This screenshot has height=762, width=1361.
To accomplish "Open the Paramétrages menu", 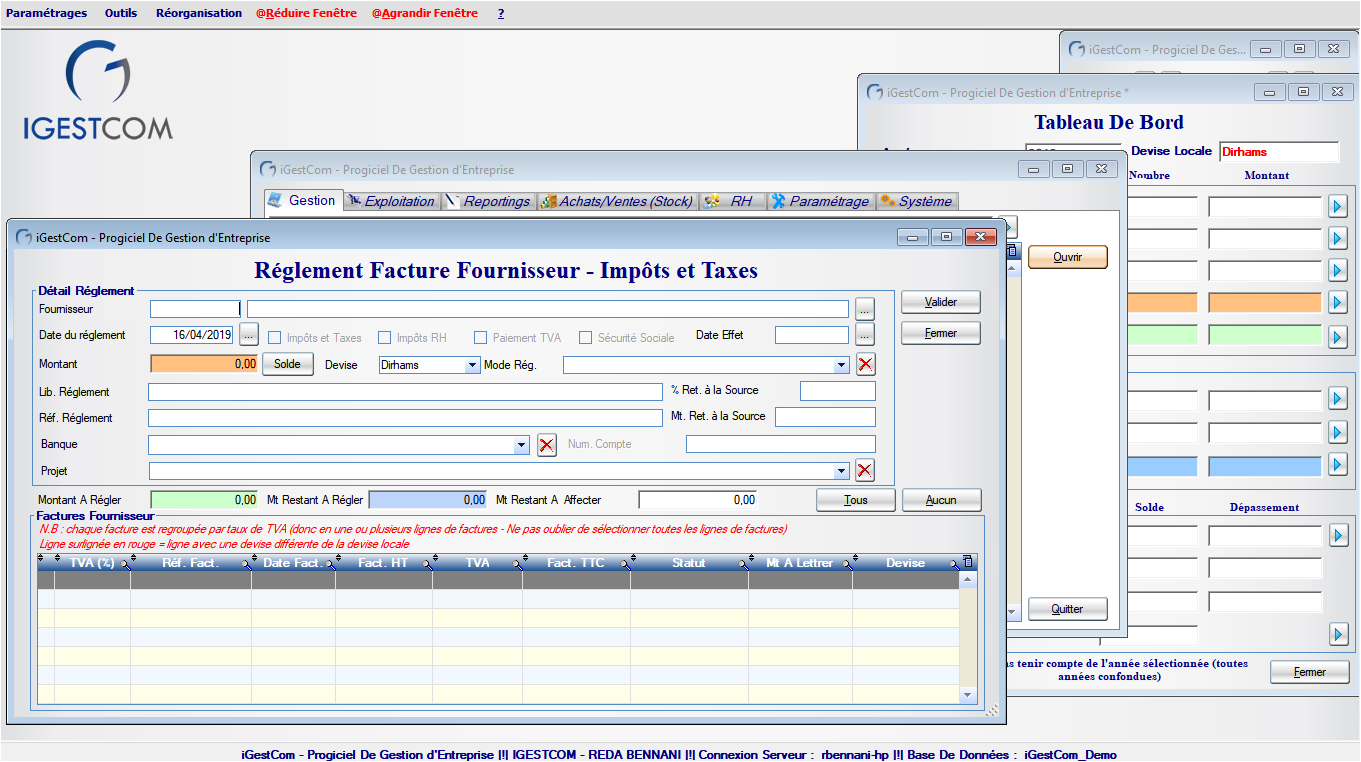I will click(47, 13).
